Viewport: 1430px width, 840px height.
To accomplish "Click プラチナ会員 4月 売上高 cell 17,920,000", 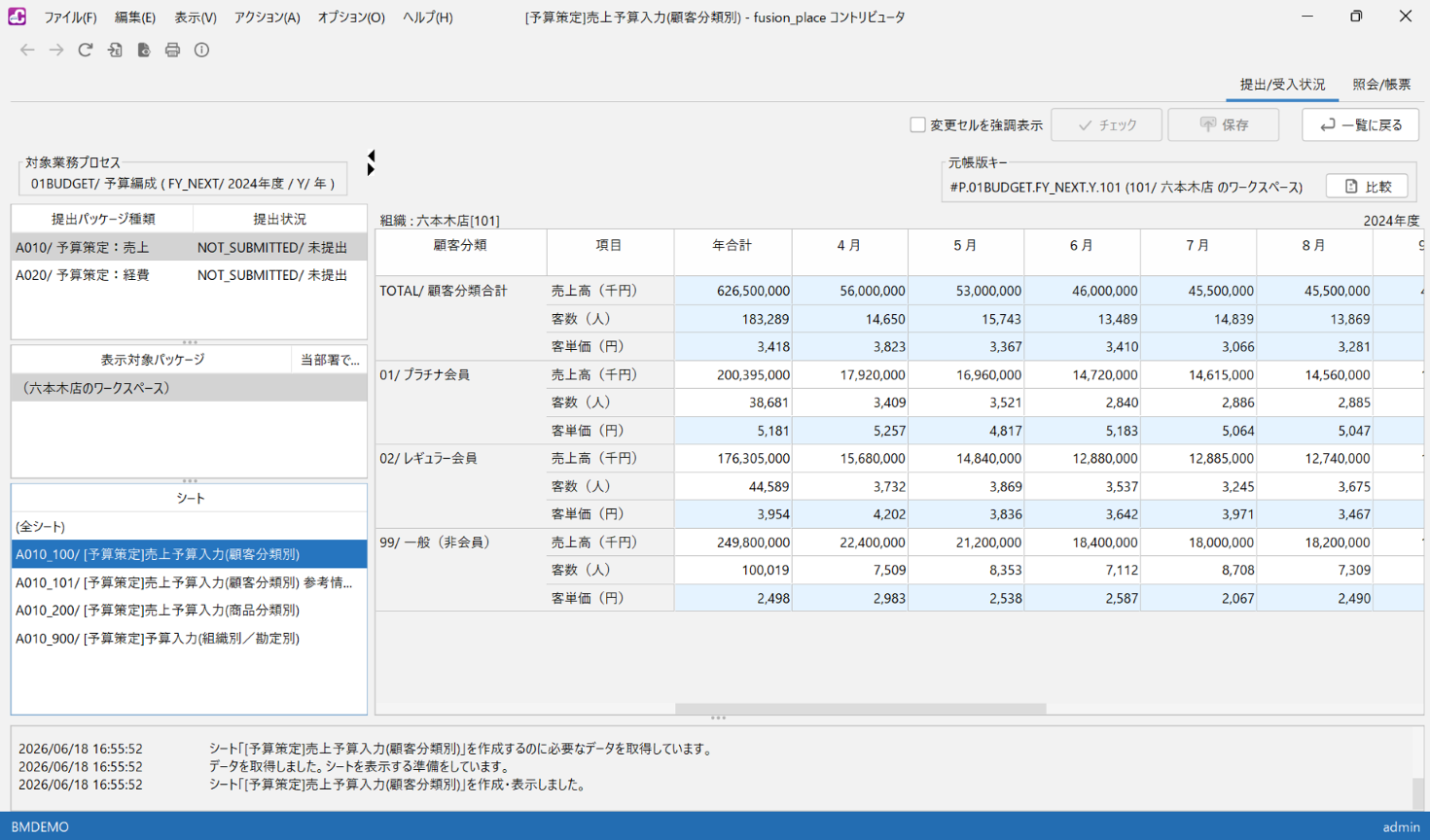I will pyautogui.click(x=850, y=374).
